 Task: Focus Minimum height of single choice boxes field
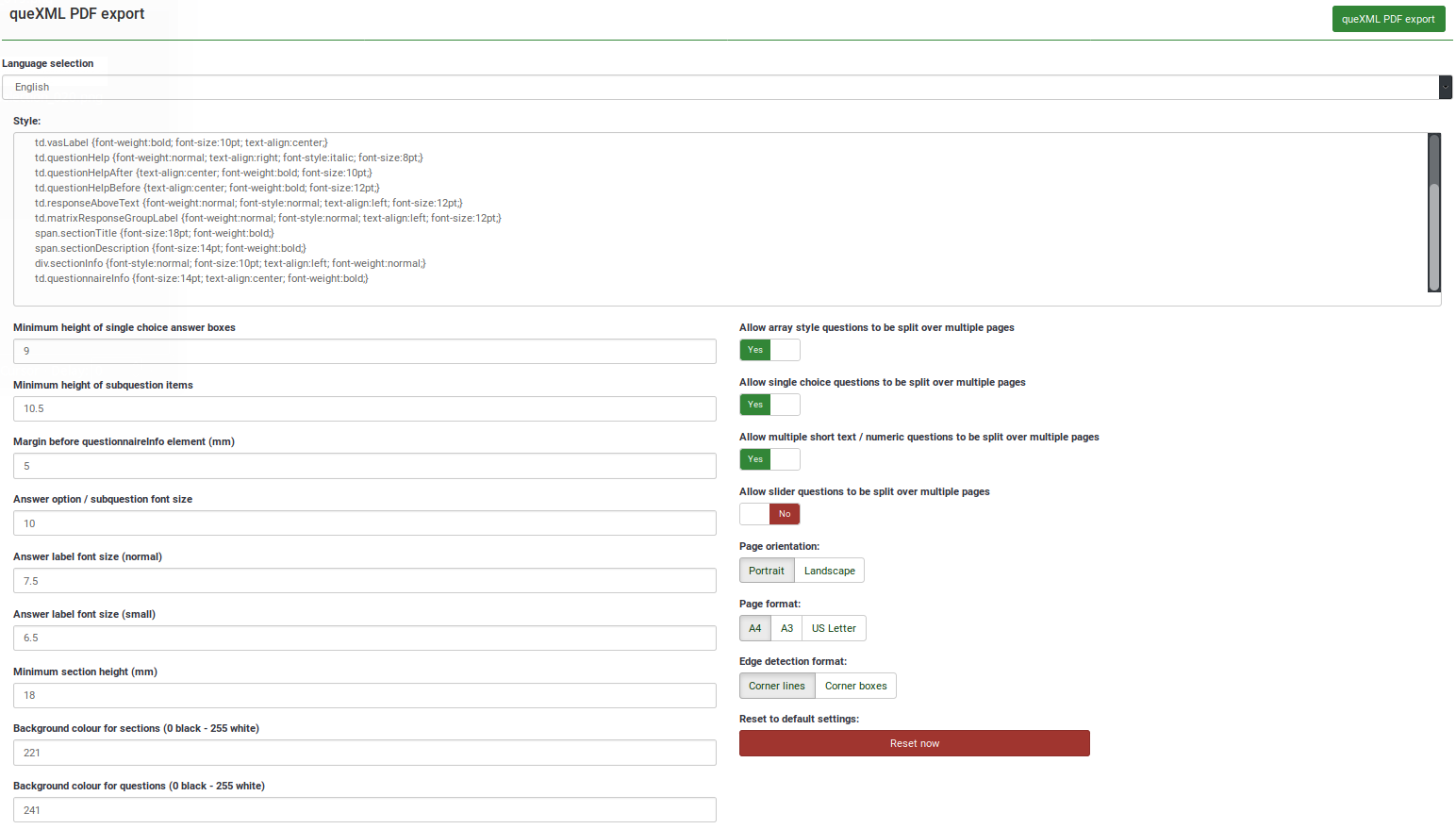tap(364, 351)
